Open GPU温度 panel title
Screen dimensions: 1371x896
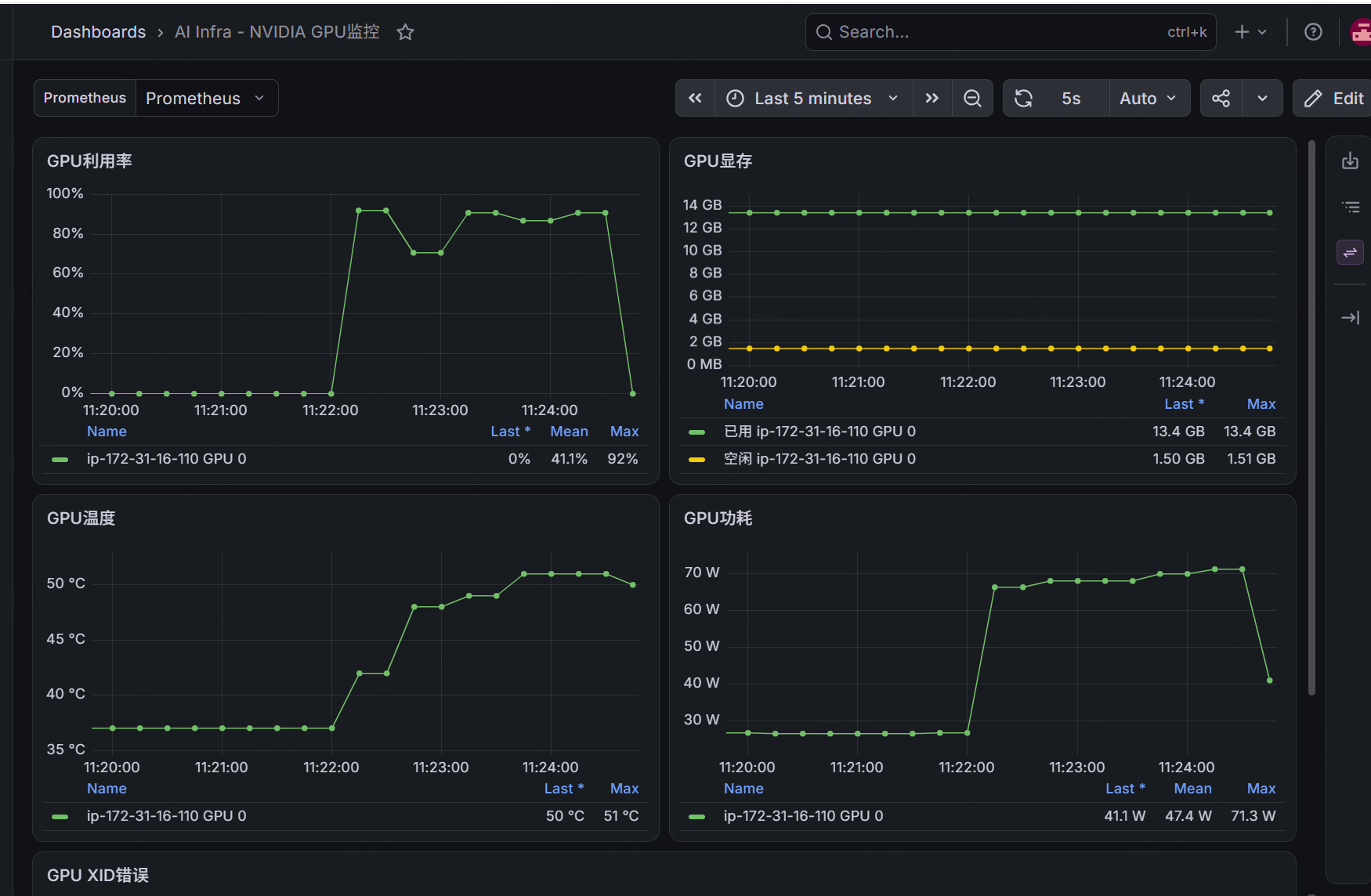click(x=81, y=518)
